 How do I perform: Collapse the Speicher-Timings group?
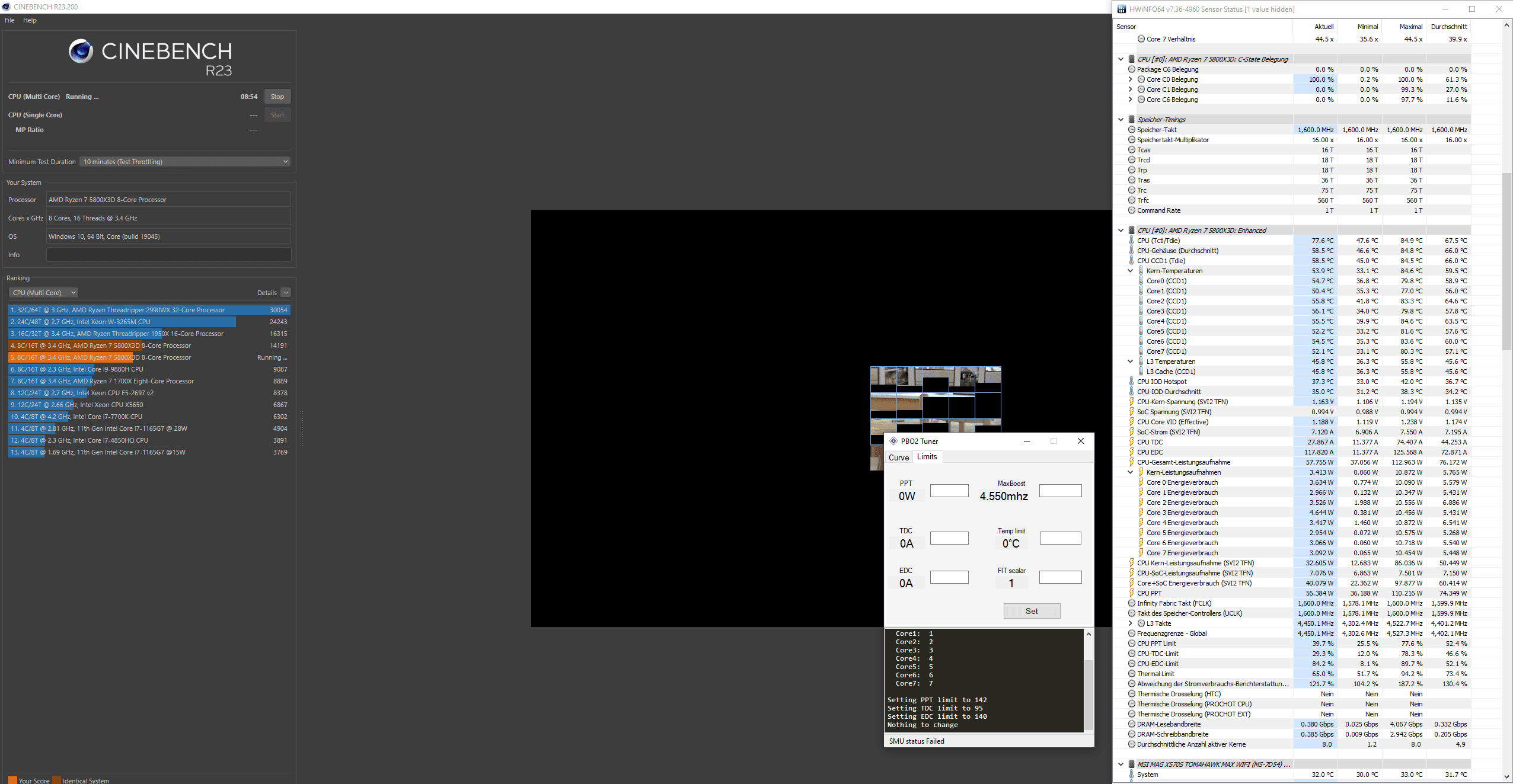(1121, 120)
